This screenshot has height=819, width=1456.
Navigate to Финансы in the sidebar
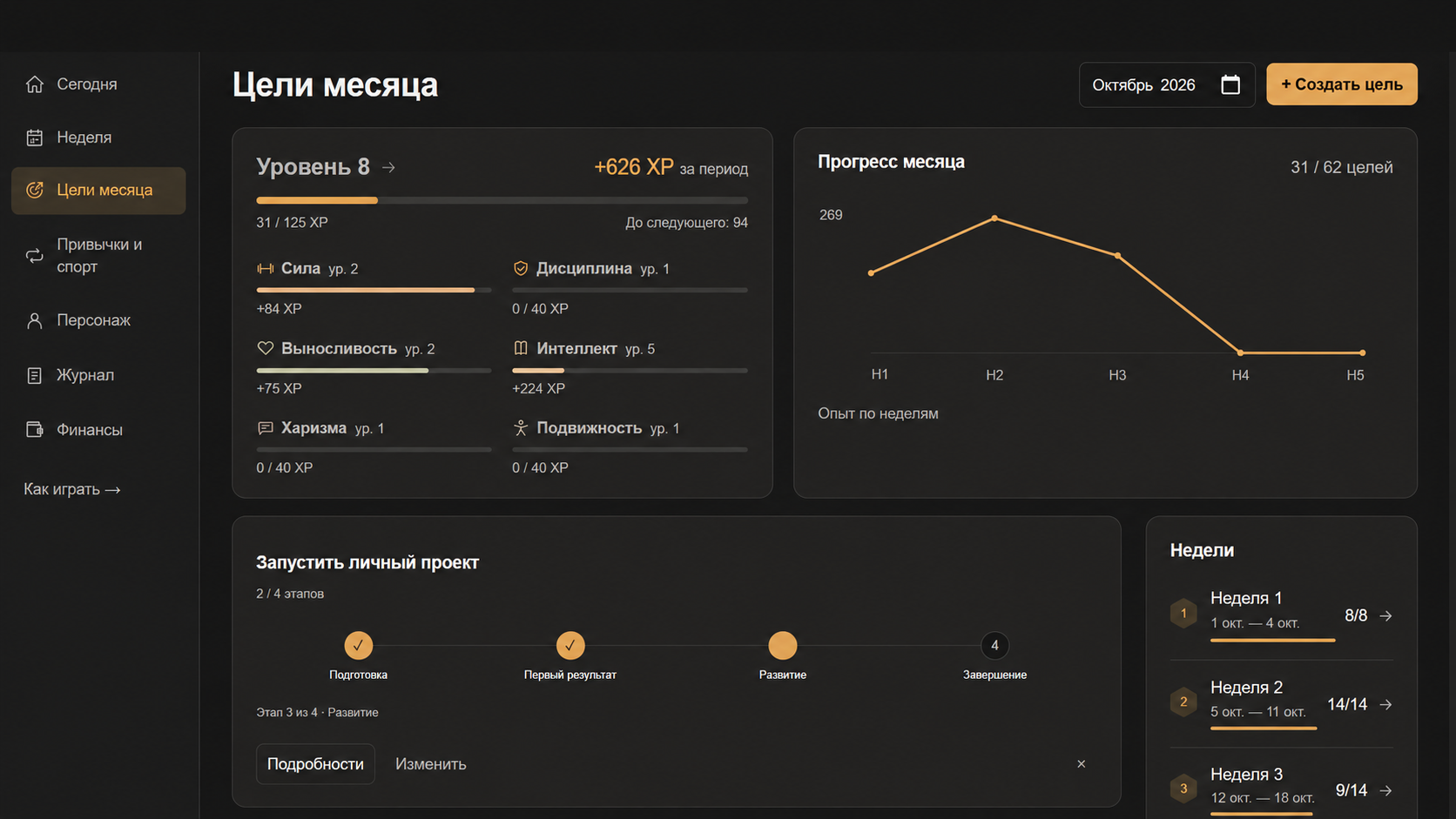pos(98,430)
